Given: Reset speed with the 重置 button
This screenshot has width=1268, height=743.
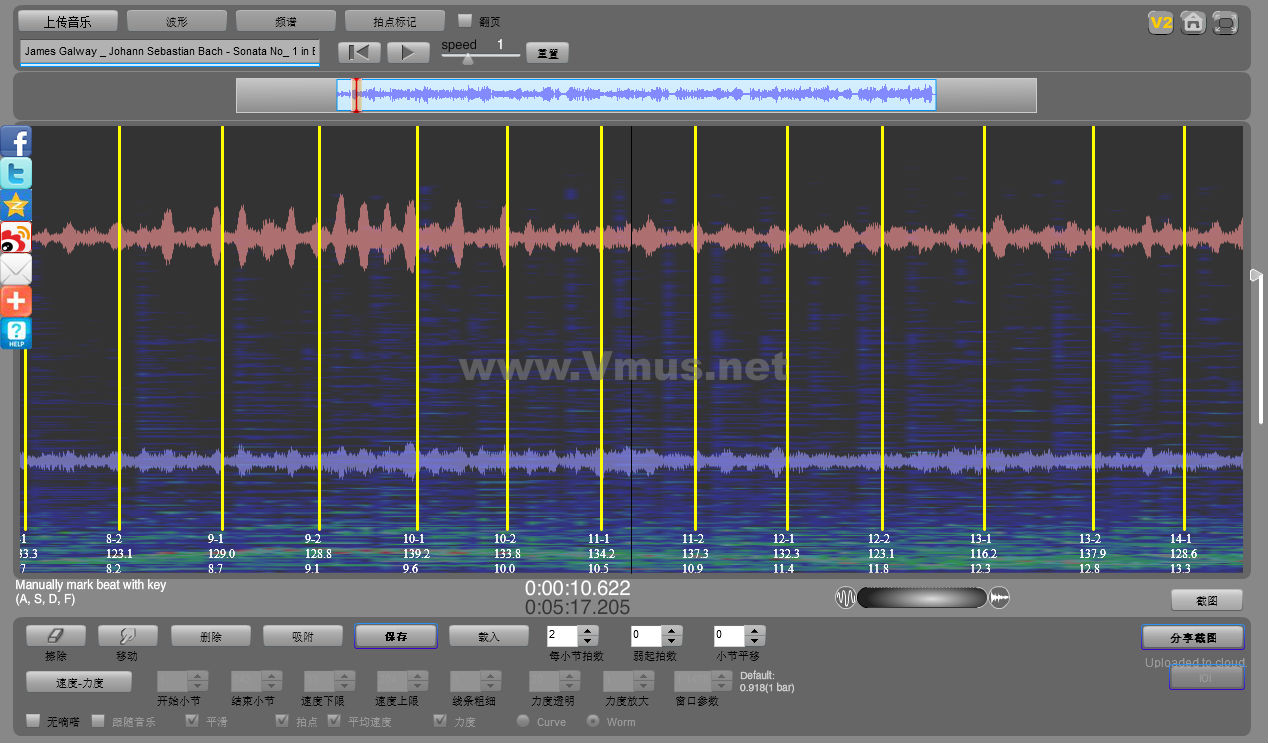Looking at the screenshot, I should (547, 53).
